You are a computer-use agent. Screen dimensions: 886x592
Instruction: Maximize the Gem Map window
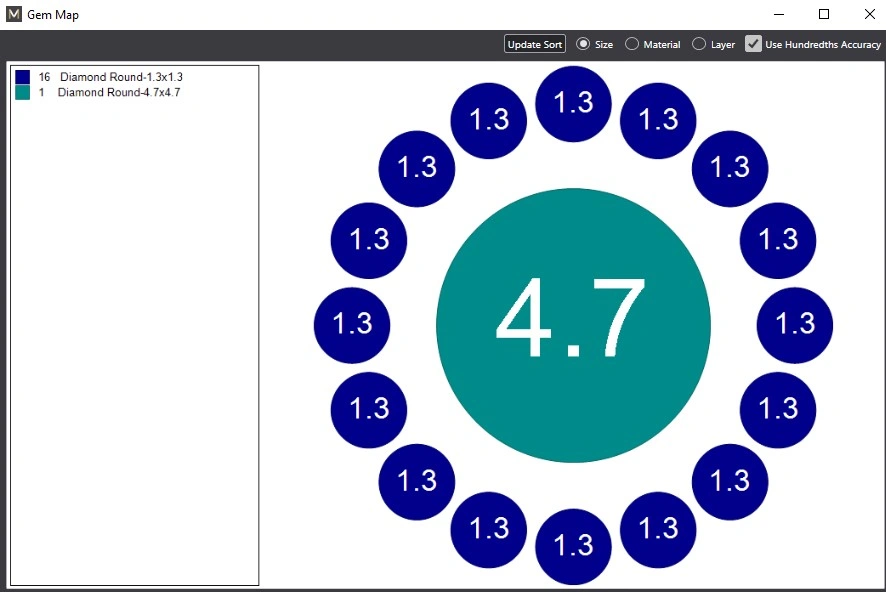pos(824,15)
